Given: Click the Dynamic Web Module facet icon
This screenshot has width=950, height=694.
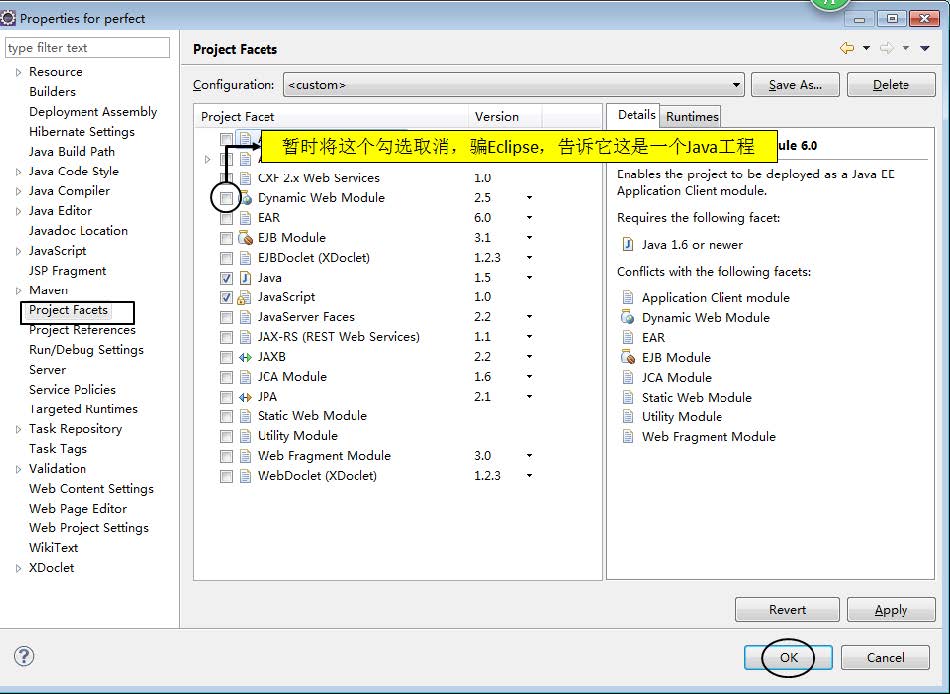Looking at the screenshot, I should (x=245, y=198).
